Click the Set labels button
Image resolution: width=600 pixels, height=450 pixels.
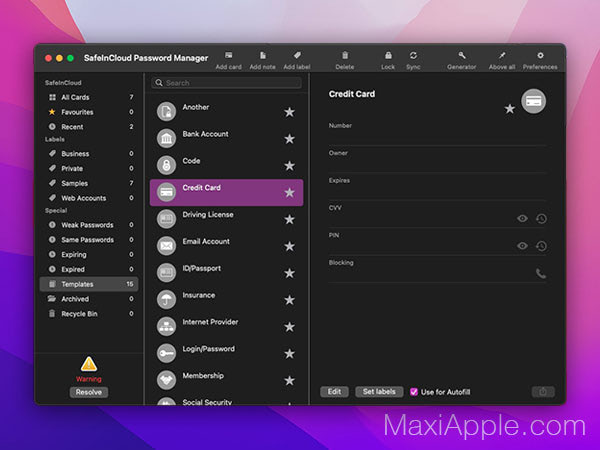coord(379,392)
